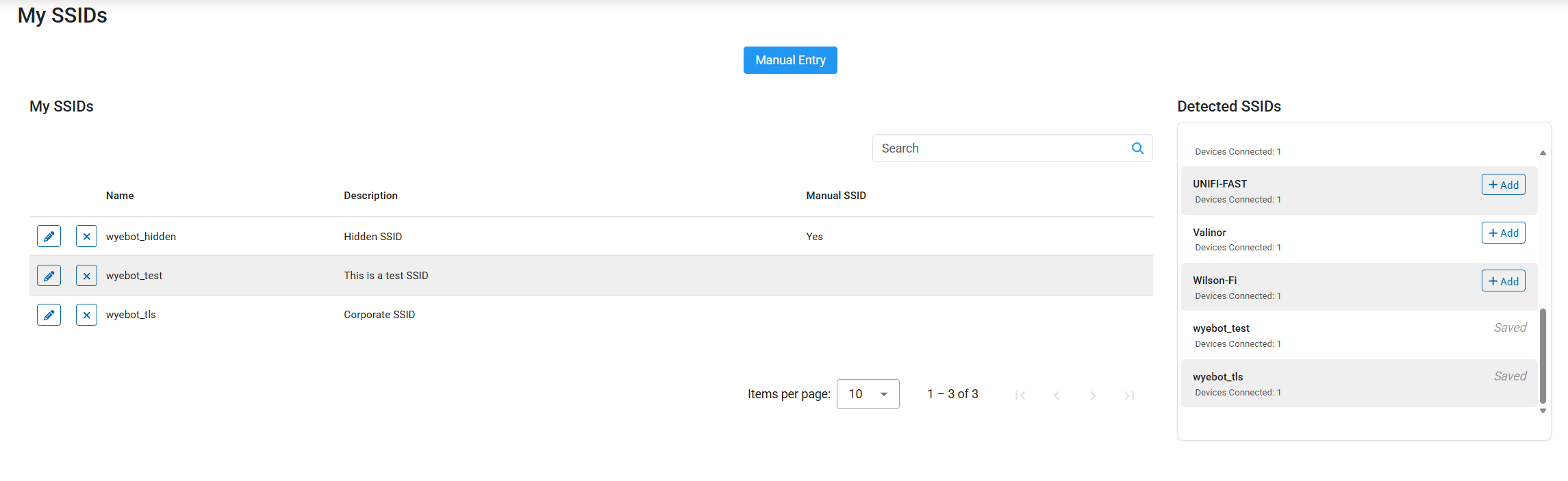The width and height of the screenshot is (1568, 481).
Task: Add UNIFI-FAST to My SSIDs
Action: [x=1503, y=185]
